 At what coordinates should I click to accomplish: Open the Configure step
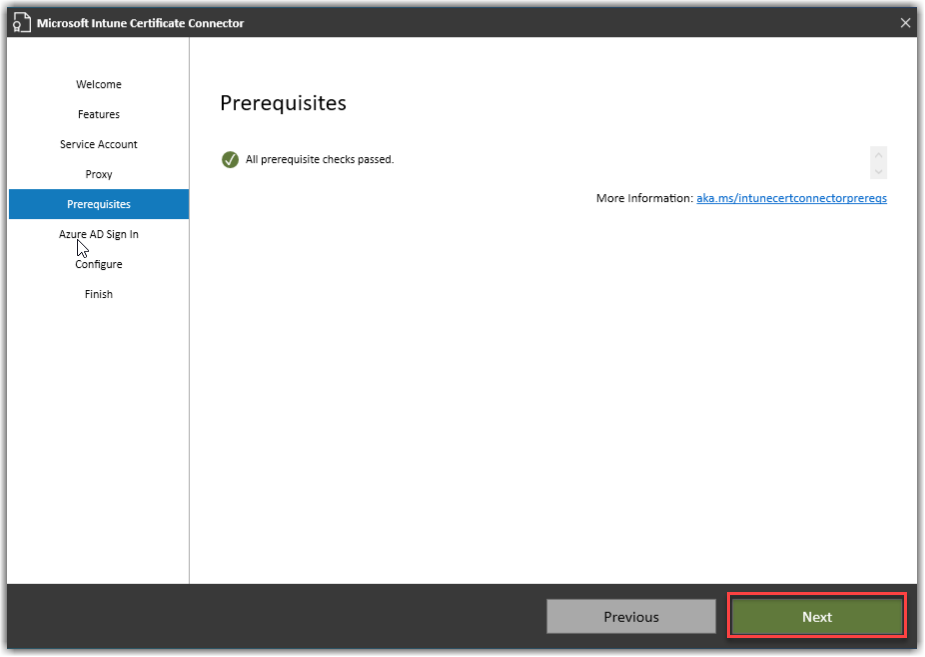click(99, 264)
